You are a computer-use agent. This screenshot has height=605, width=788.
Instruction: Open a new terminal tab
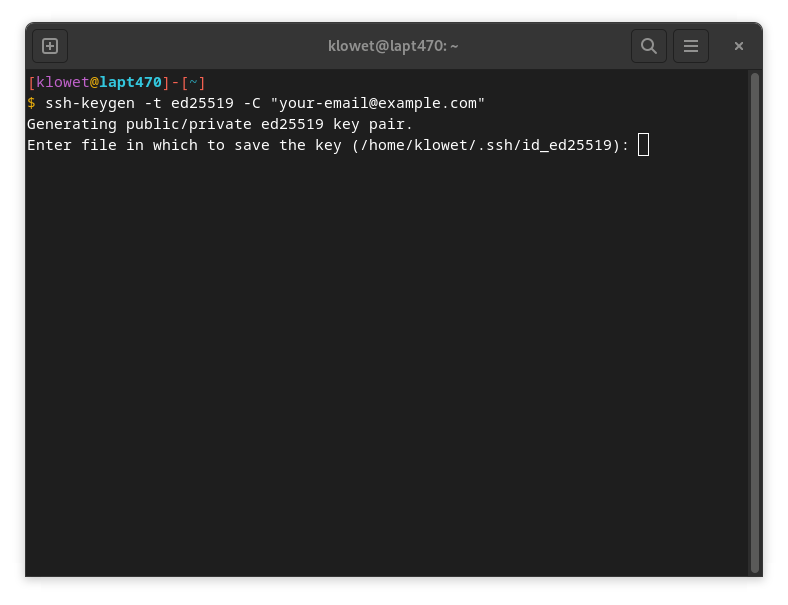50,46
